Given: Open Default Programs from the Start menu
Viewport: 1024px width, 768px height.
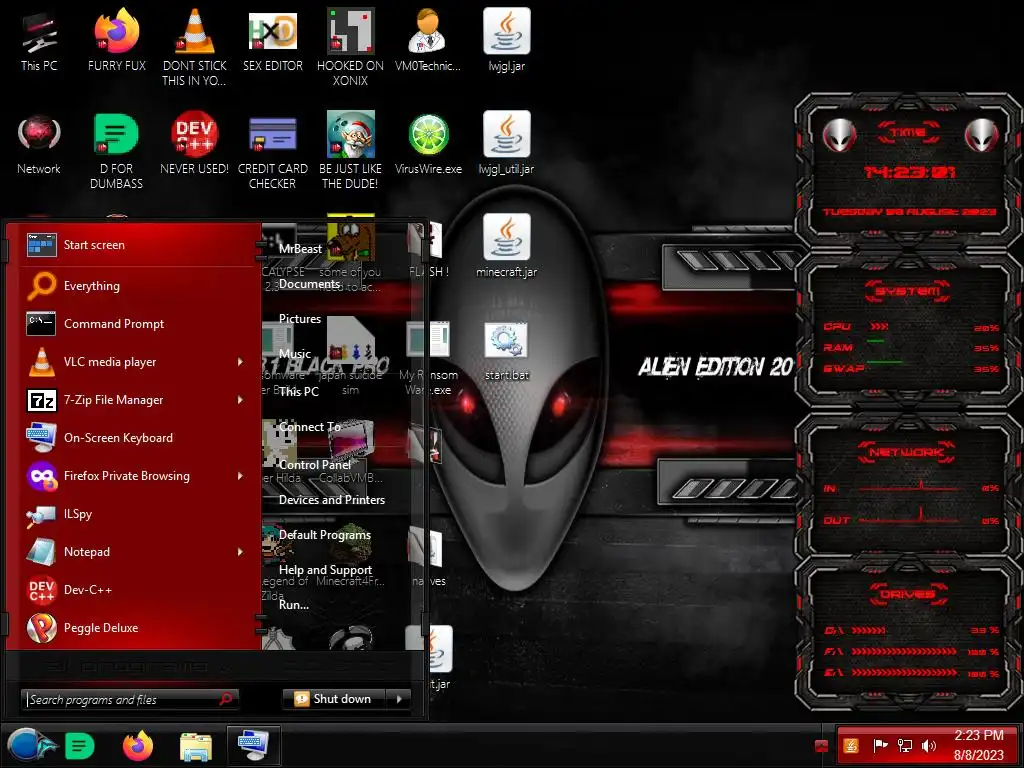Looking at the screenshot, I should [325, 535].
